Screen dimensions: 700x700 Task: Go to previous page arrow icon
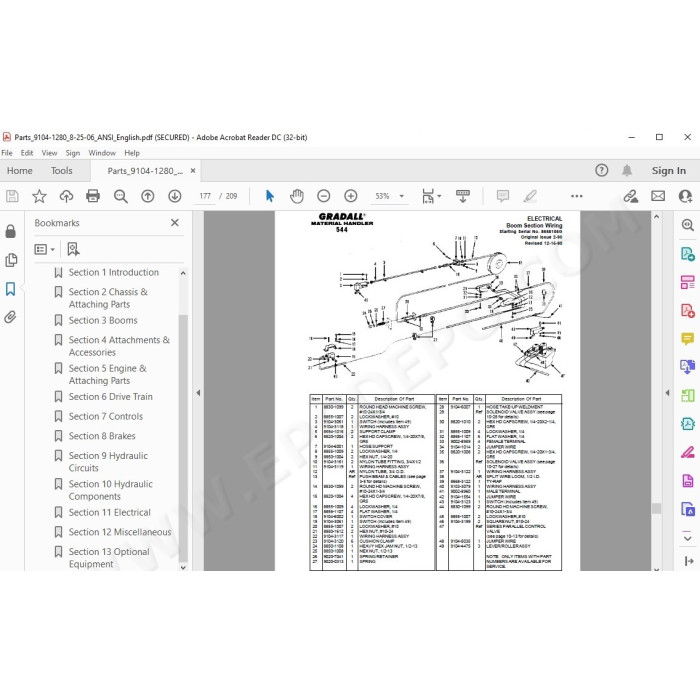[148, 196]
